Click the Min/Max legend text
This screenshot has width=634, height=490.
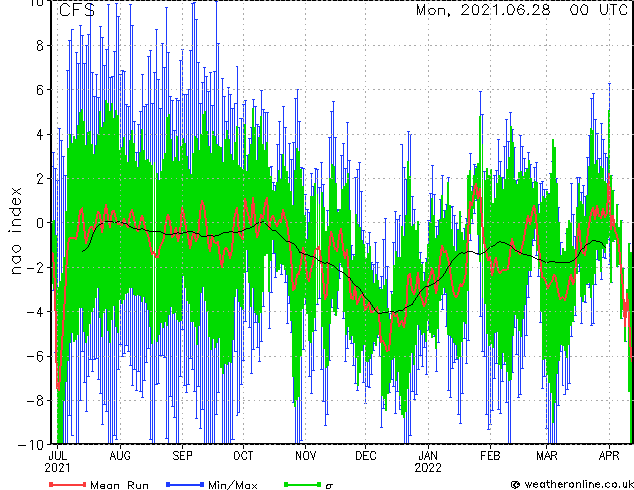point(233,485)
